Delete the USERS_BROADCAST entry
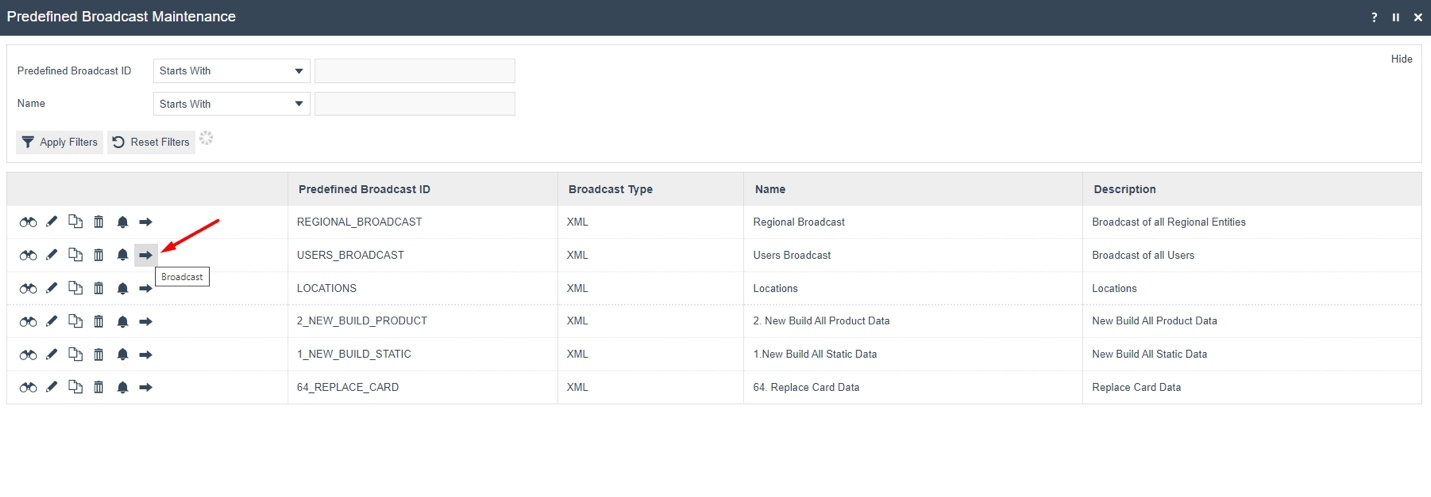Screen dimensions: 1431x497 coord(98,255)
